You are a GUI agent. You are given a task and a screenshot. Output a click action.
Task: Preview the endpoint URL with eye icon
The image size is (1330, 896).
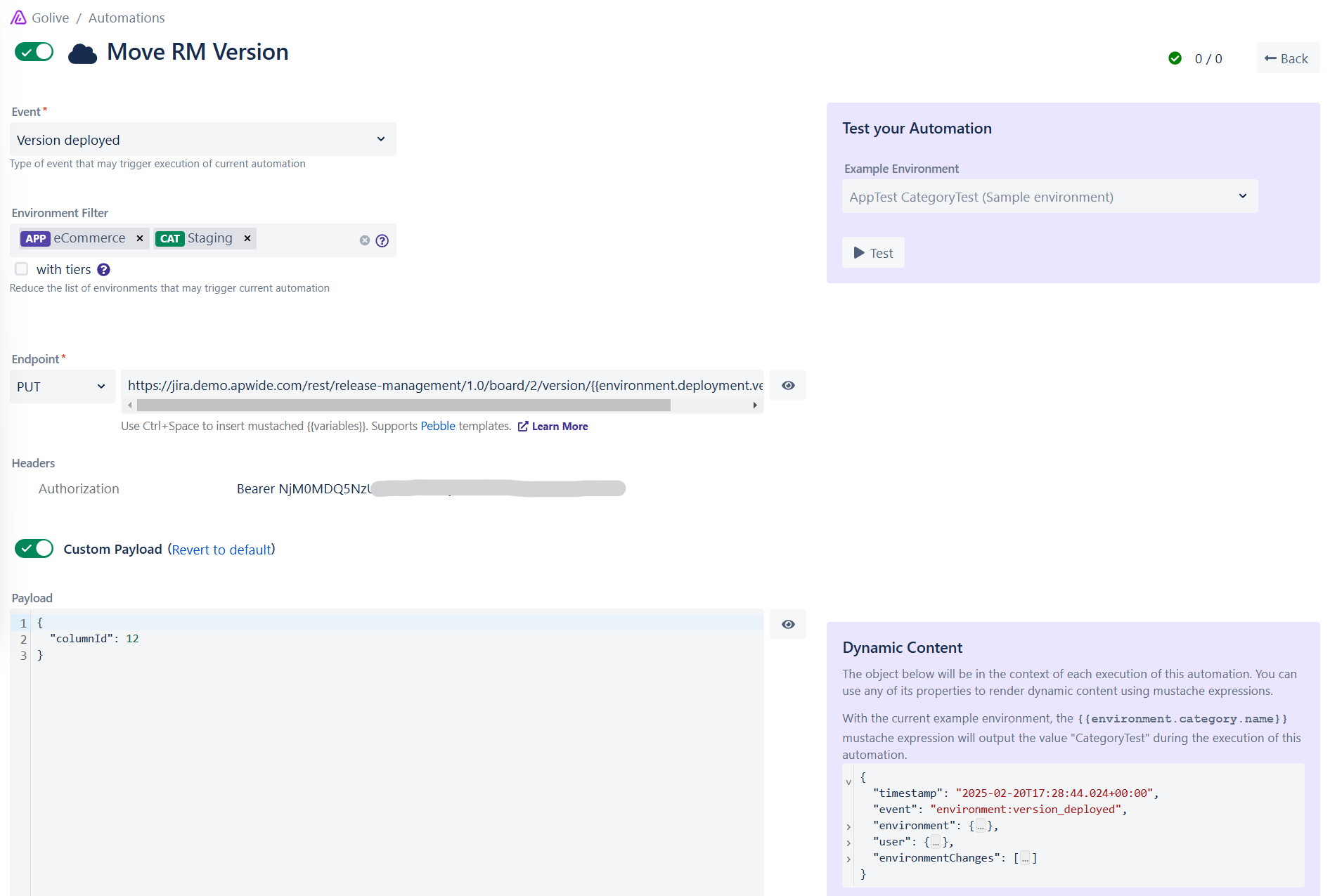[x=788, y=386]
